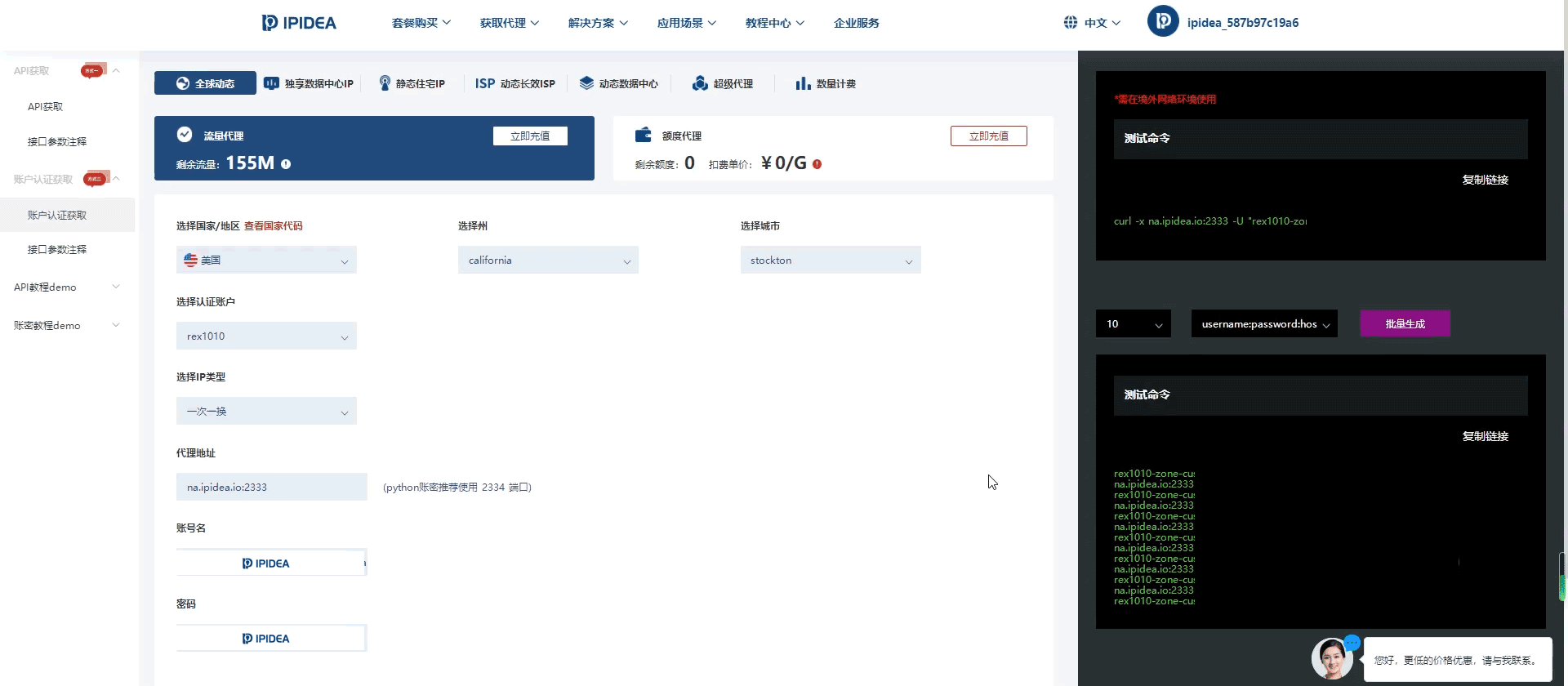Switch to 动态数据中心 tab
Screen dimensions: 1568x686
[x=619, y=83]
